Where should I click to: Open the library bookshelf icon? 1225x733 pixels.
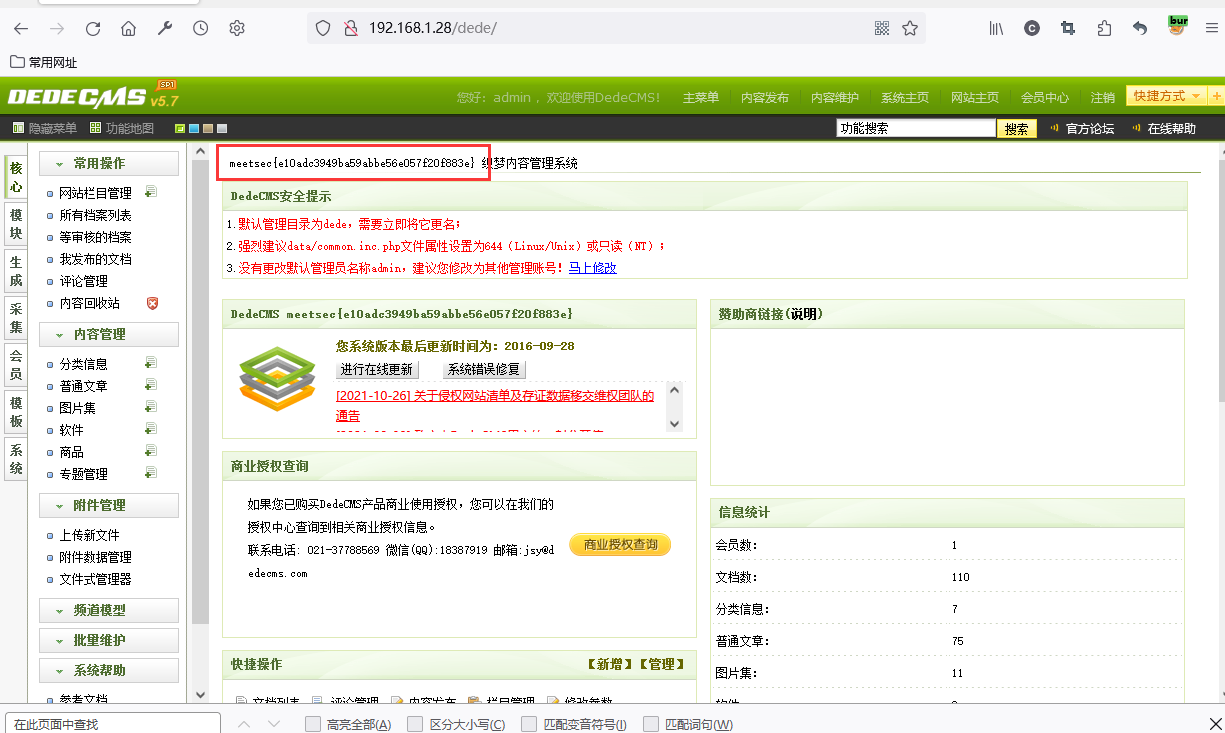[996, 28]
